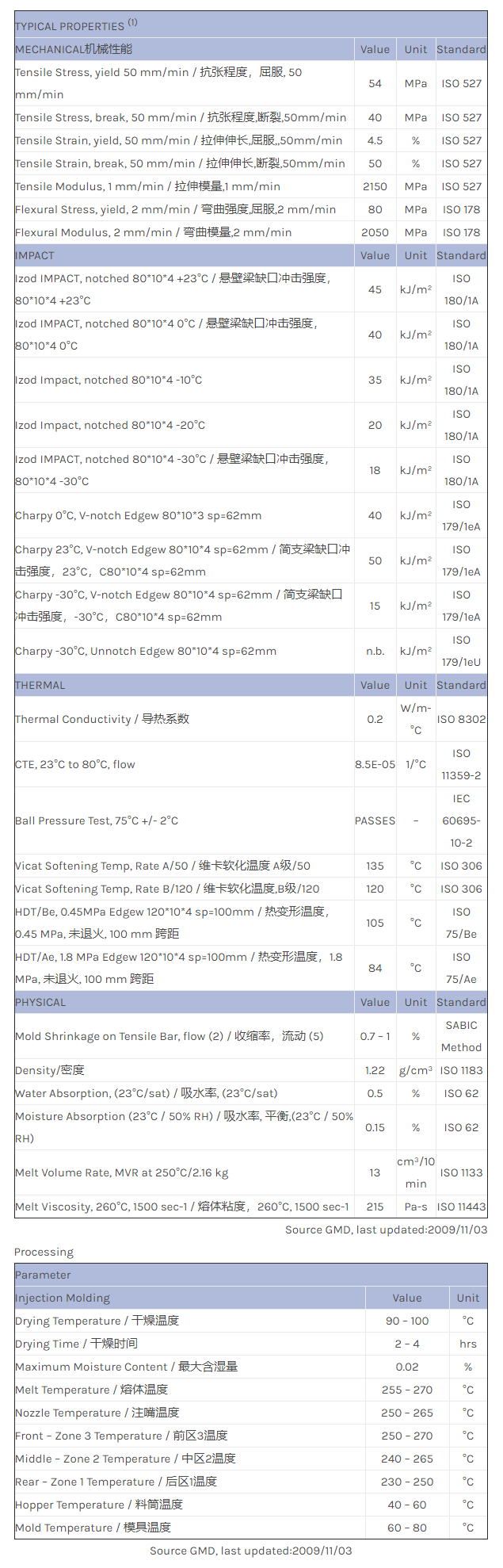Click the Flexural Modulus value 2050

(x=375, y=232)
